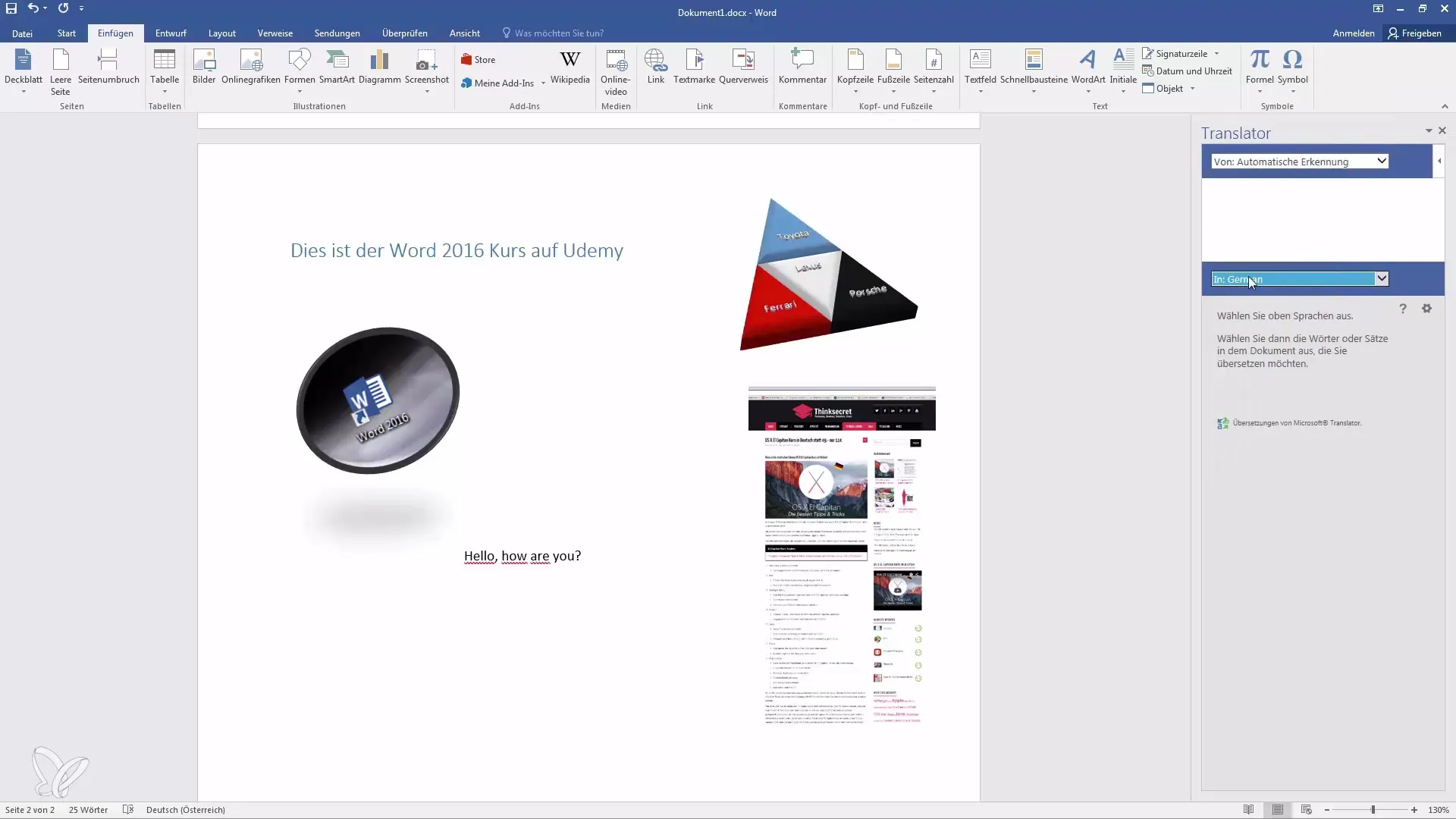Open the Symbol picker
1456x819 pixels.
1292,71
